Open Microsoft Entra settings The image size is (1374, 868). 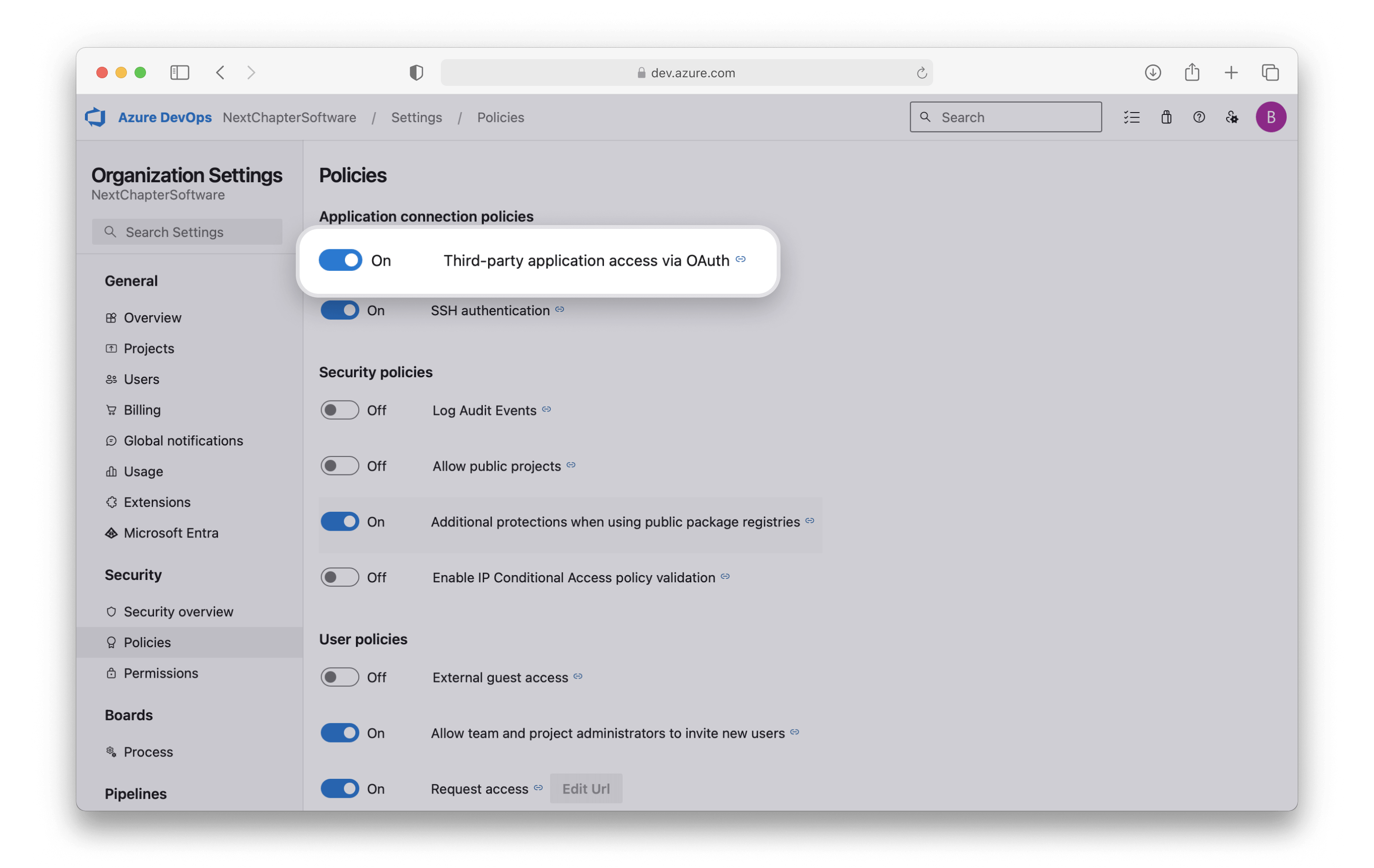click(189, 533)
